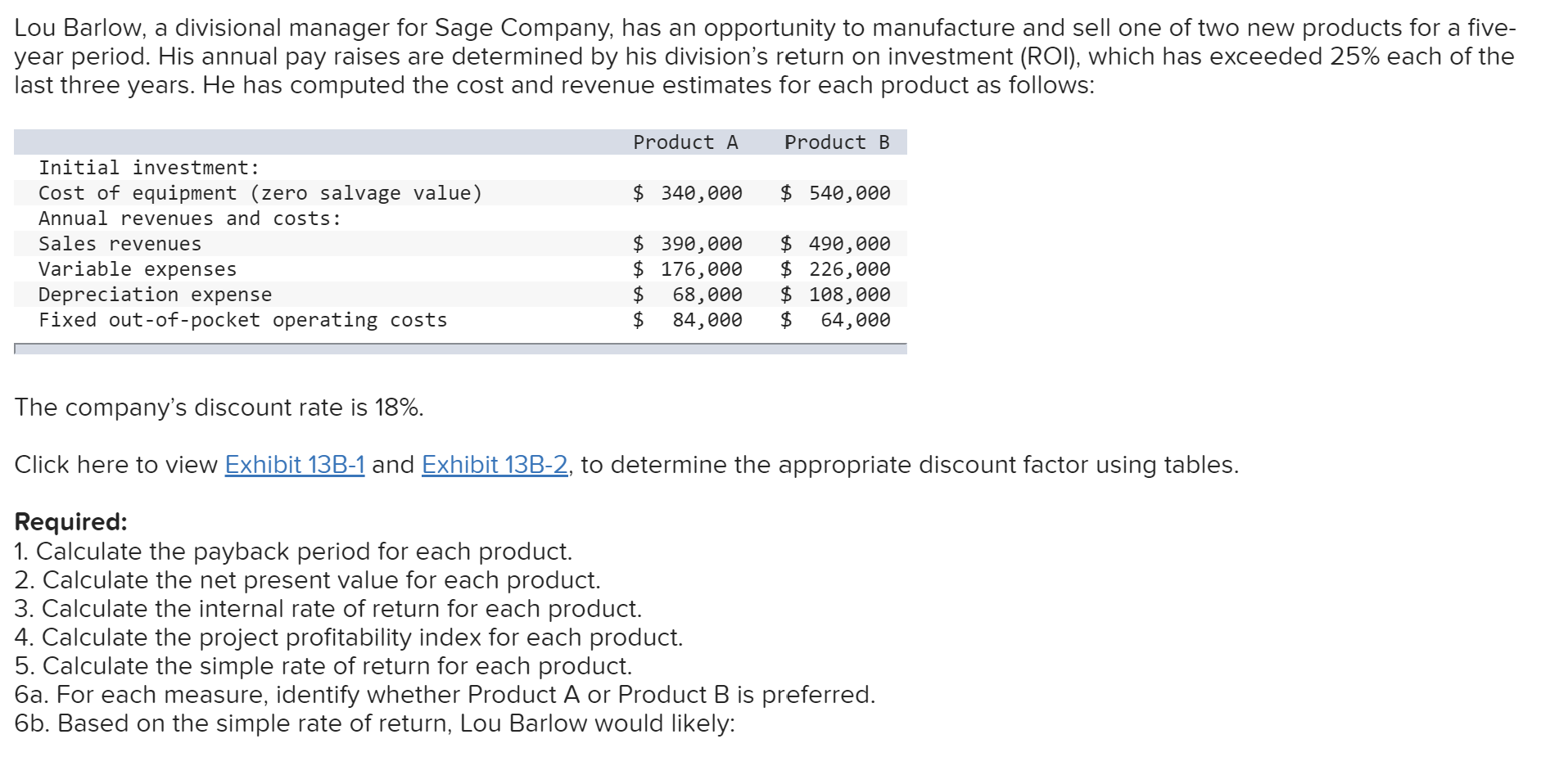Click the "Initial investment:" row label

tap(148, 168)
